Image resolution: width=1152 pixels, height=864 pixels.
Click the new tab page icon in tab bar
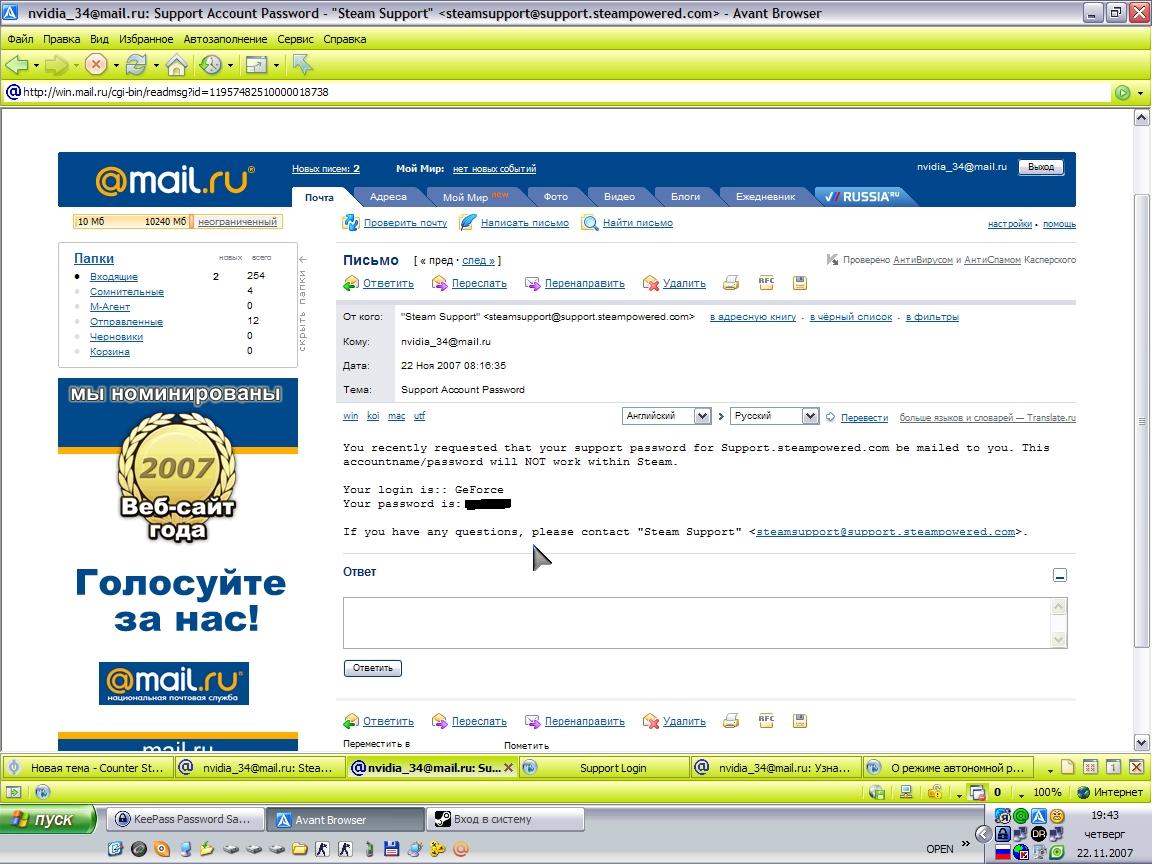[1068, 767]
